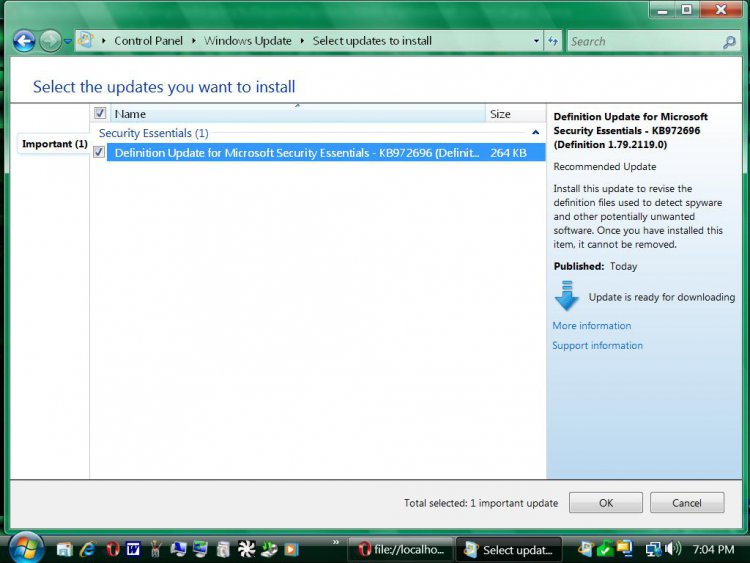Click the magnifying glass search icon
750x563 pixels.
[729, 42]
